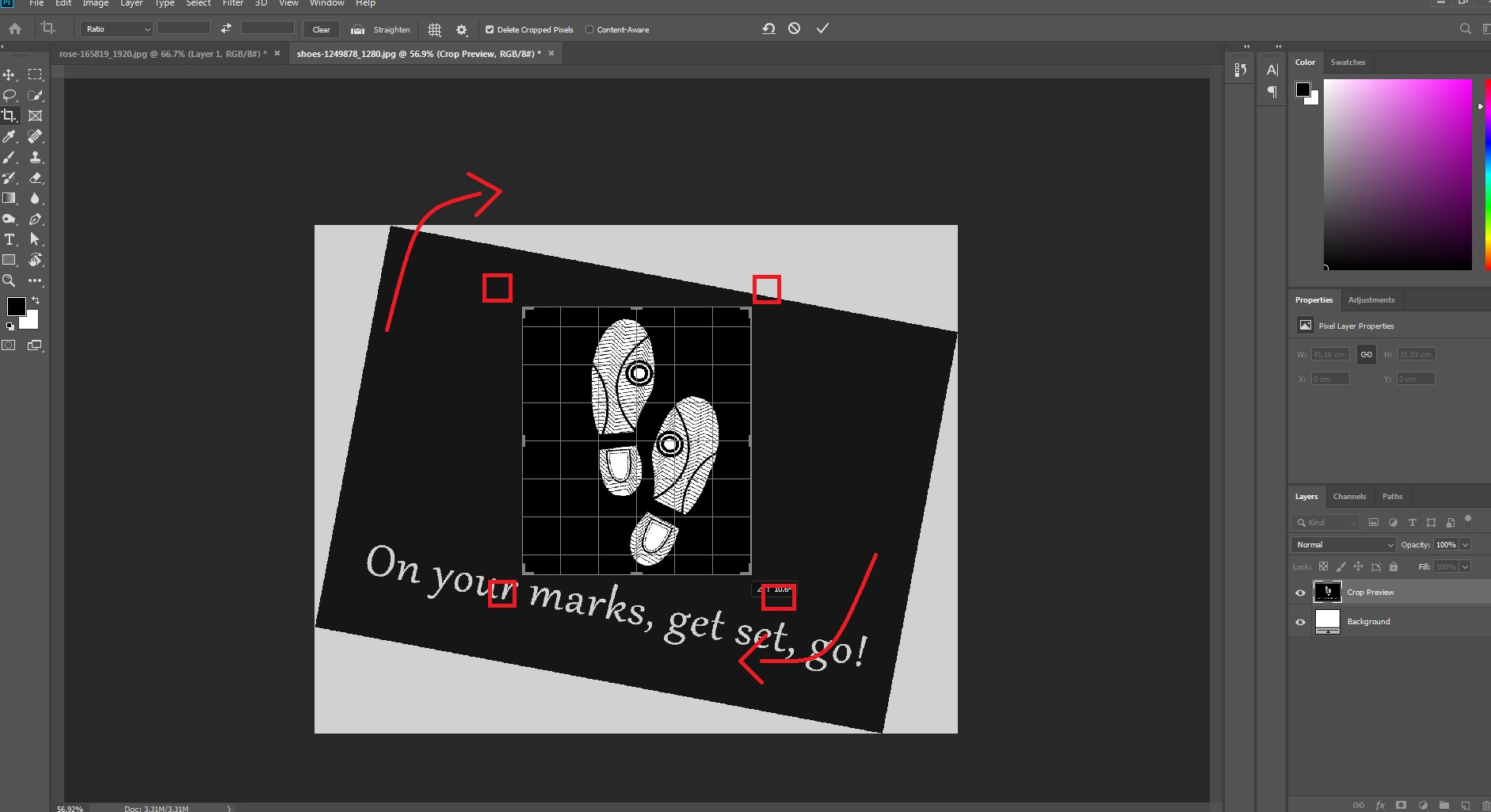The height and width of the screenshot is (812, 1491).
Task: Select the Move tool
Action: click(9, 74)
